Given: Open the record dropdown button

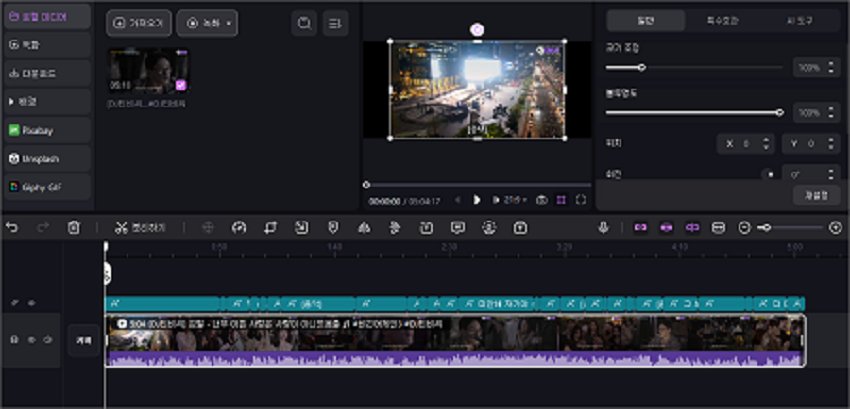Looking at the screenshot, I should (x=207, y=23).
